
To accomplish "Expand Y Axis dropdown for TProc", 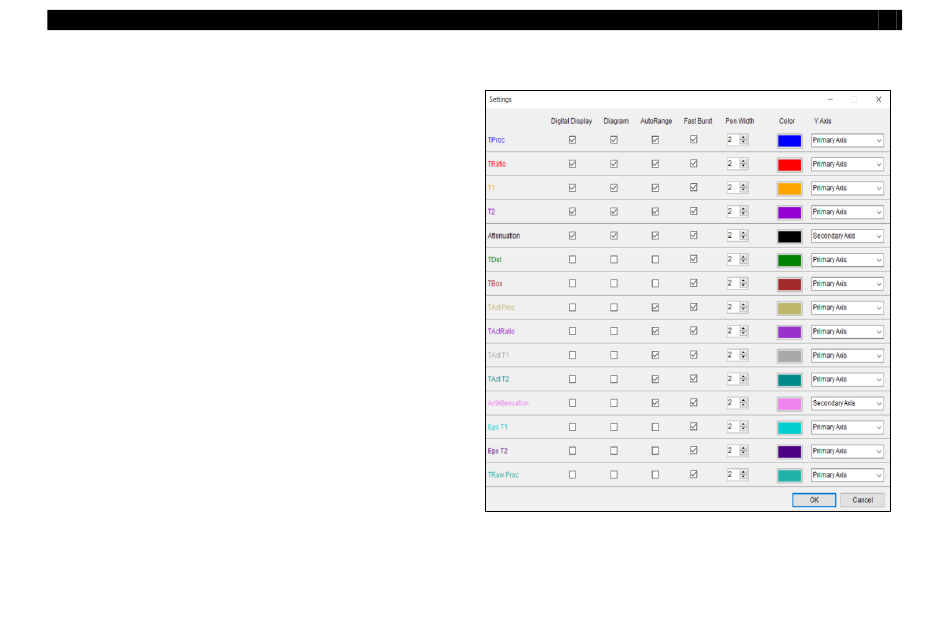I will click(x=847, y=140).
